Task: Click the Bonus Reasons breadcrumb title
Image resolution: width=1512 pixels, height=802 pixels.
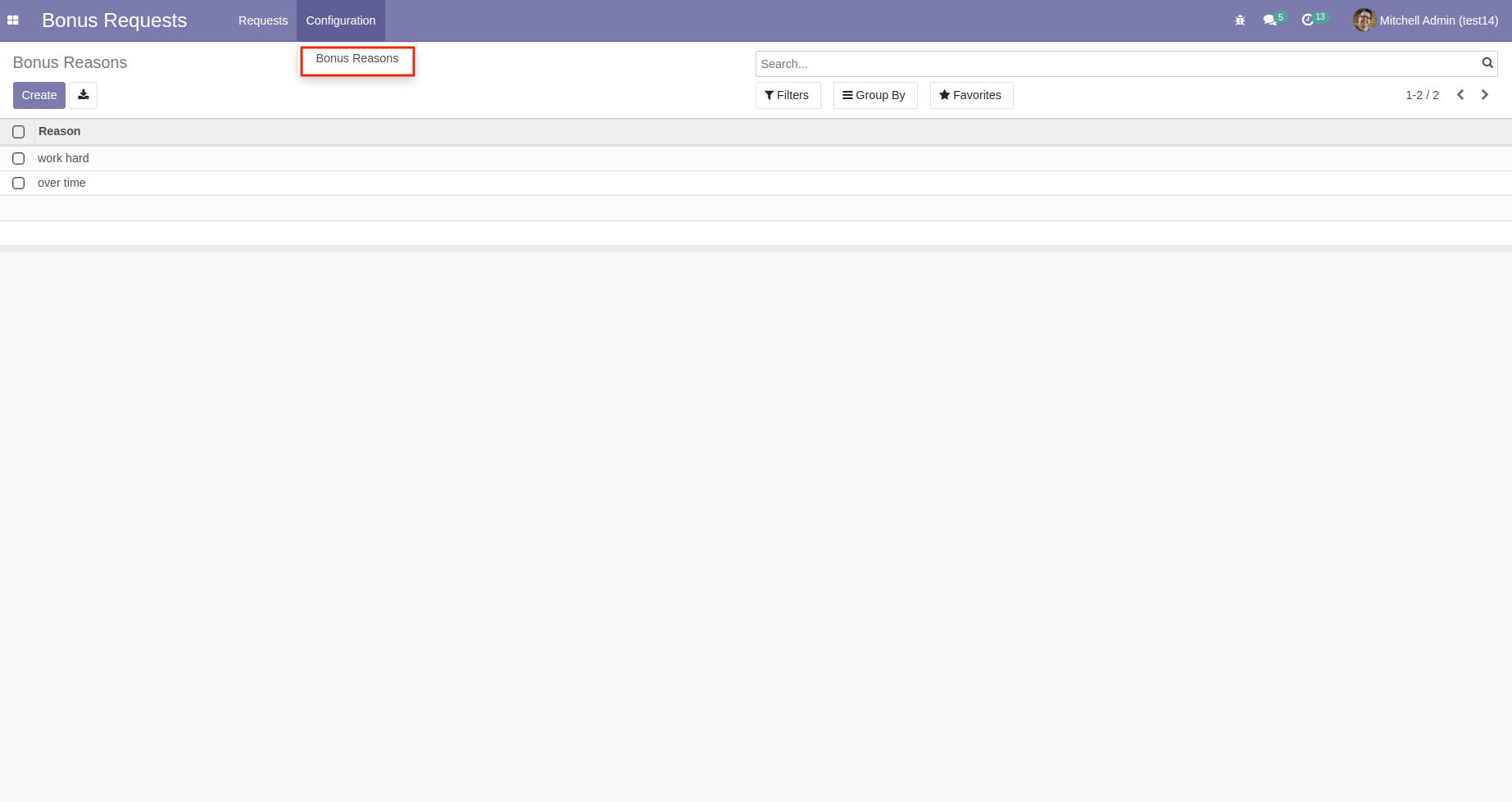Action: coord(70,63)
